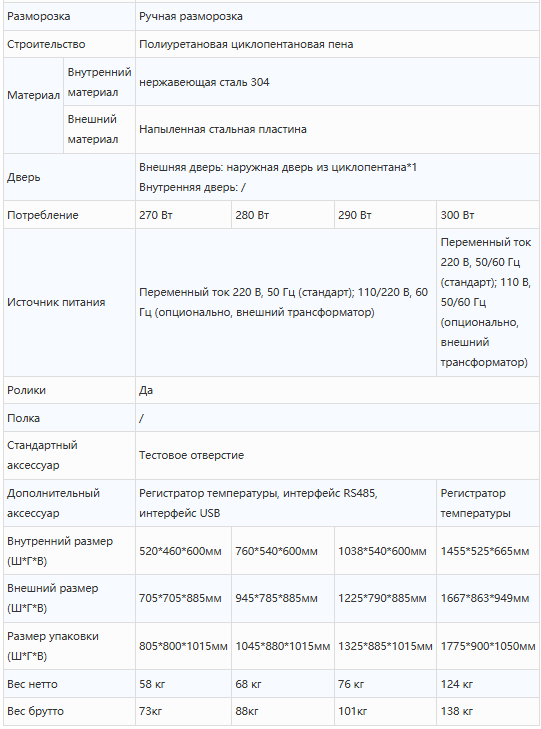Click packaging size '1775*900*1050мм' cell

tap(488, 646)
